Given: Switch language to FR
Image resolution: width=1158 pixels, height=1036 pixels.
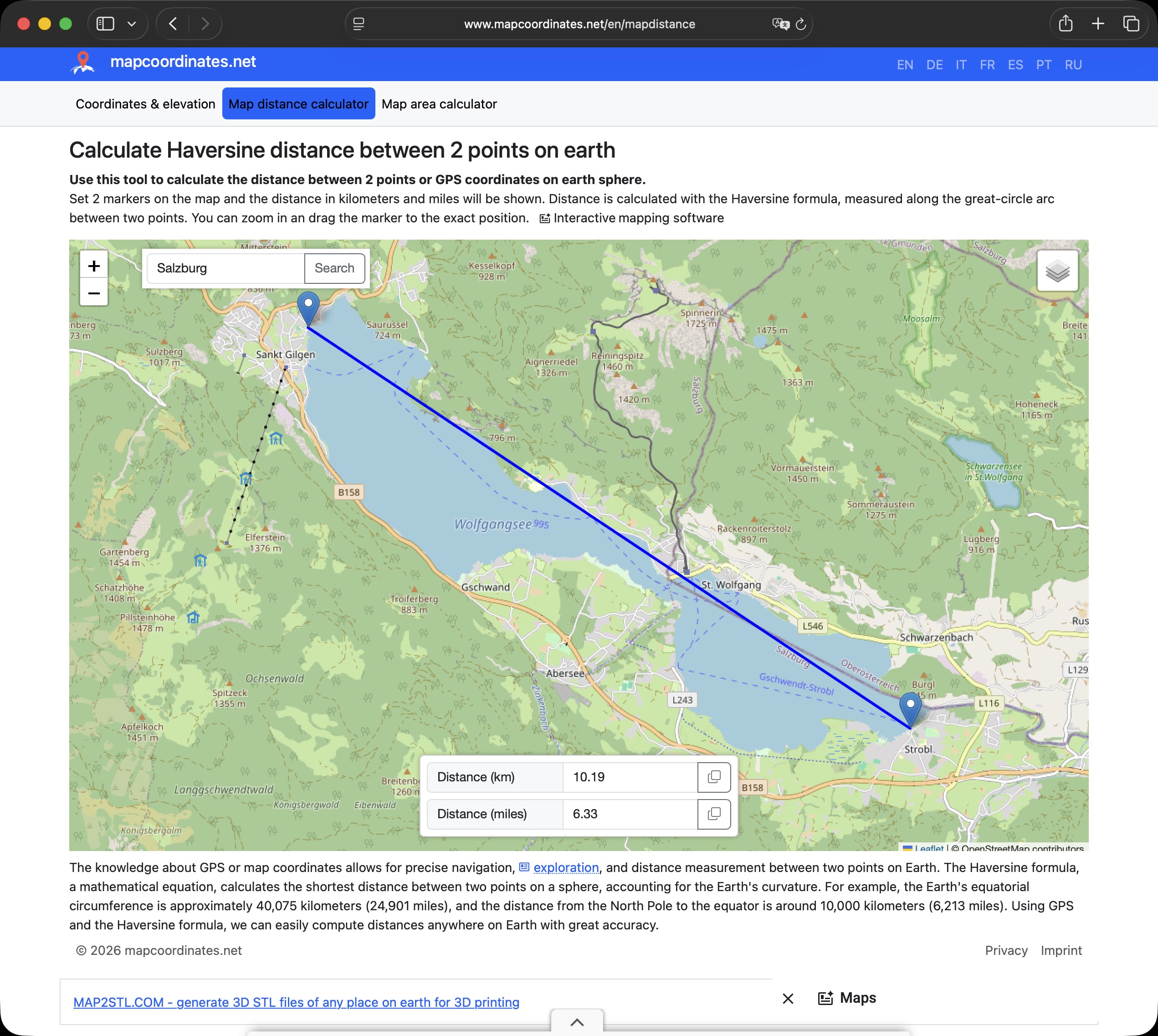Looking at the screenshot, I should point(987,65).
